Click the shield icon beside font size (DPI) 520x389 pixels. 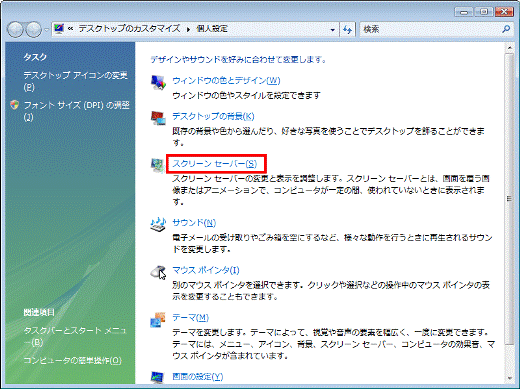[x=14, y=105]
